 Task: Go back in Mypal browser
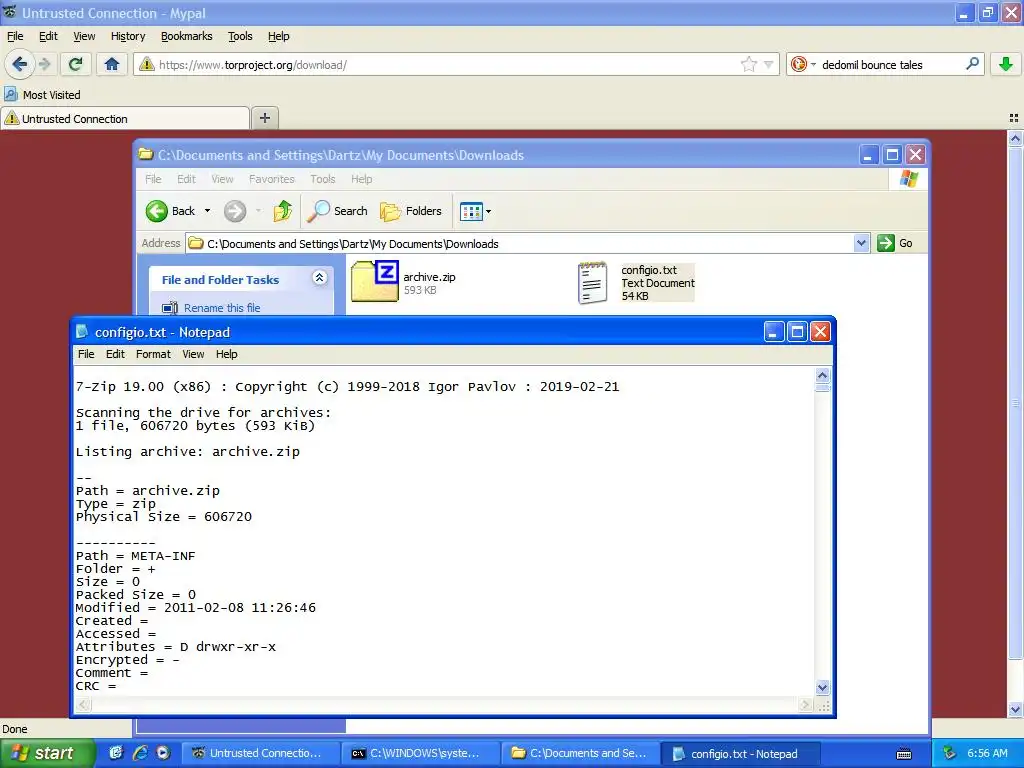click(19, 64)
